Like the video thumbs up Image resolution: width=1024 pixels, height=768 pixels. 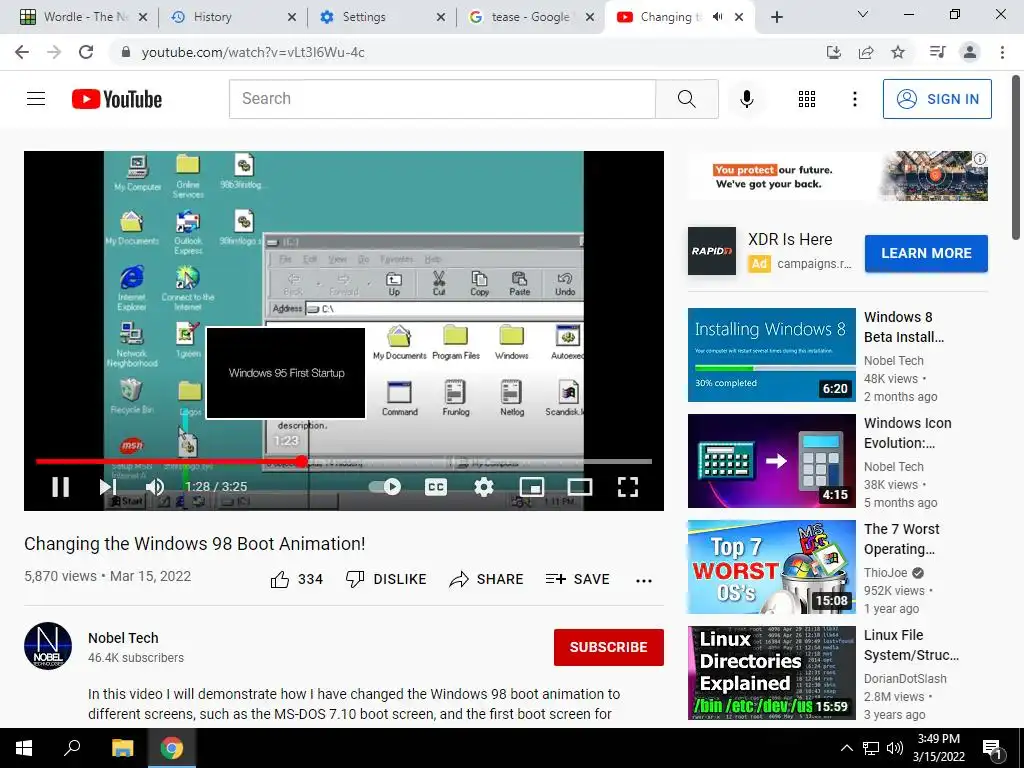coord(296,579)
